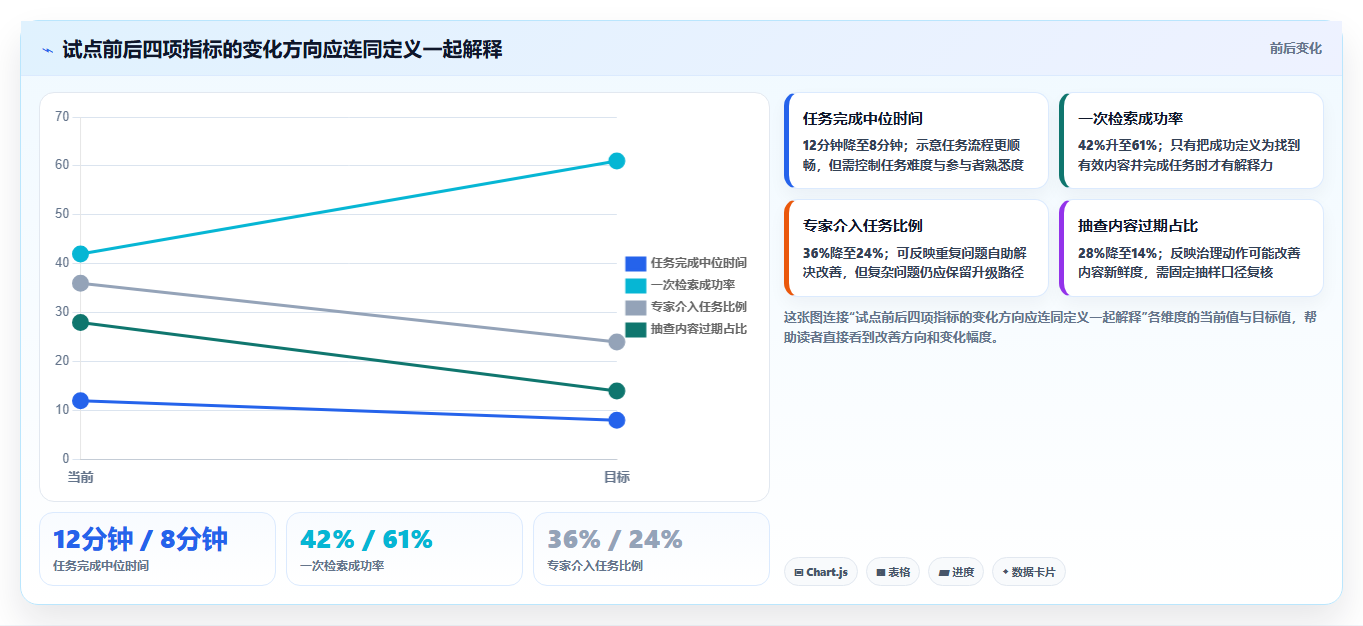Click the gray data point at 24 on 目标
This screenshot has width=1363, height=626.
617,342
